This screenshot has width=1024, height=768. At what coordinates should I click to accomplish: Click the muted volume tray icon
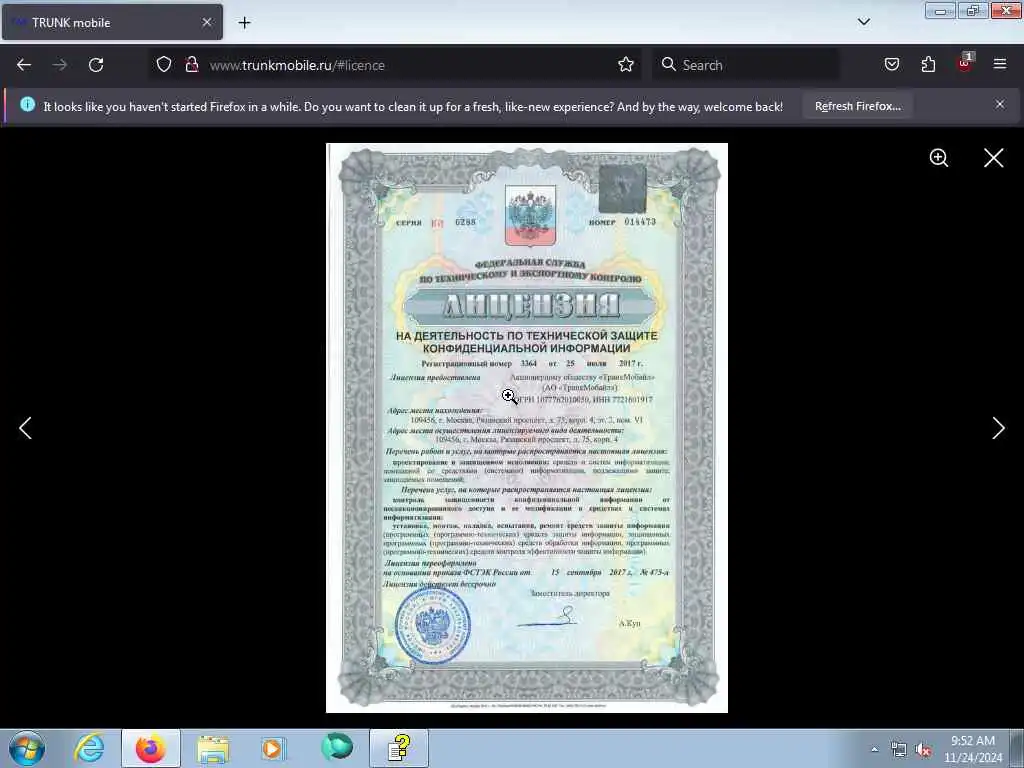[923, 750]
